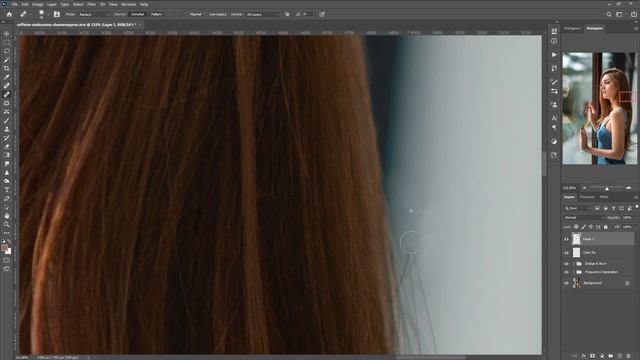Click the search icon at top right
The height and width of the screenshot is (360, 640).
tap(609, 14)
